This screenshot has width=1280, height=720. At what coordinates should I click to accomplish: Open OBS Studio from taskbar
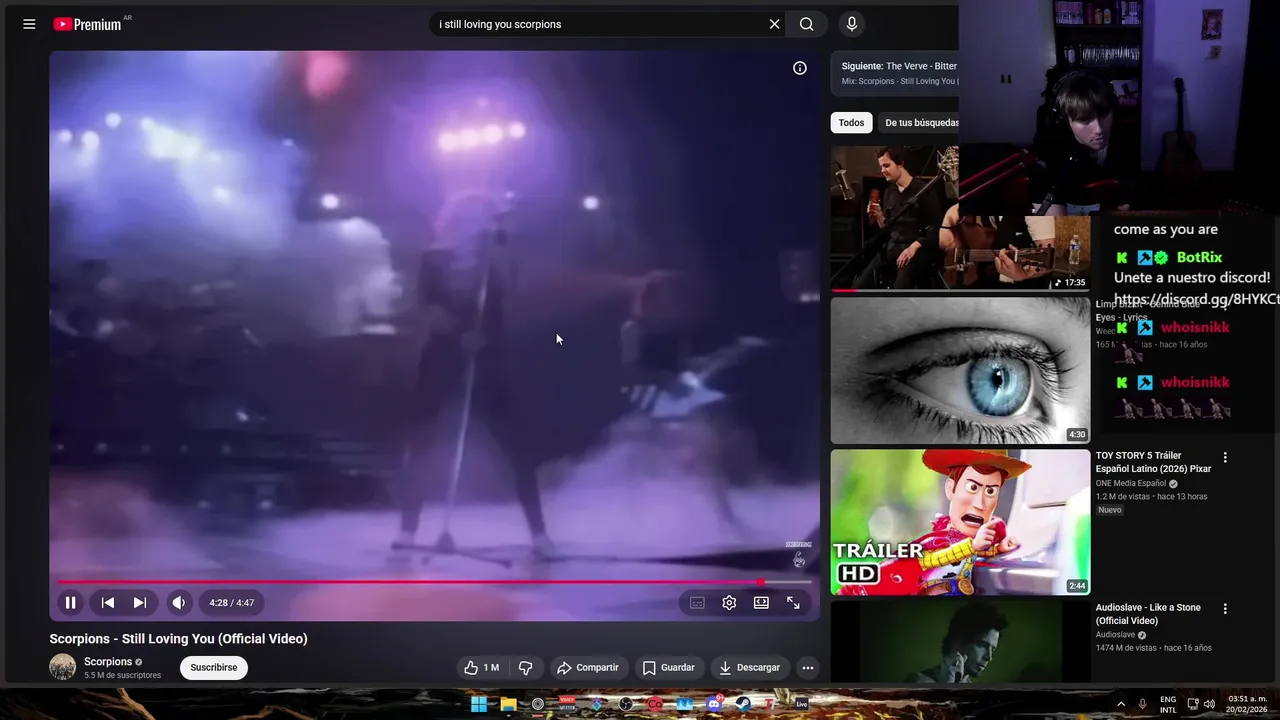(626, 704)
